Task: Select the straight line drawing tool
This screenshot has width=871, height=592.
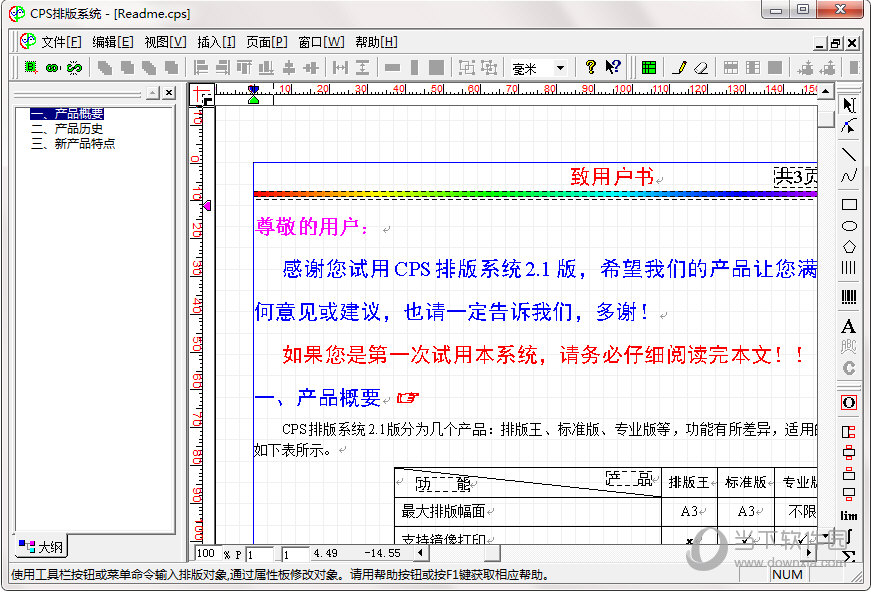Action: coord(849,154)
